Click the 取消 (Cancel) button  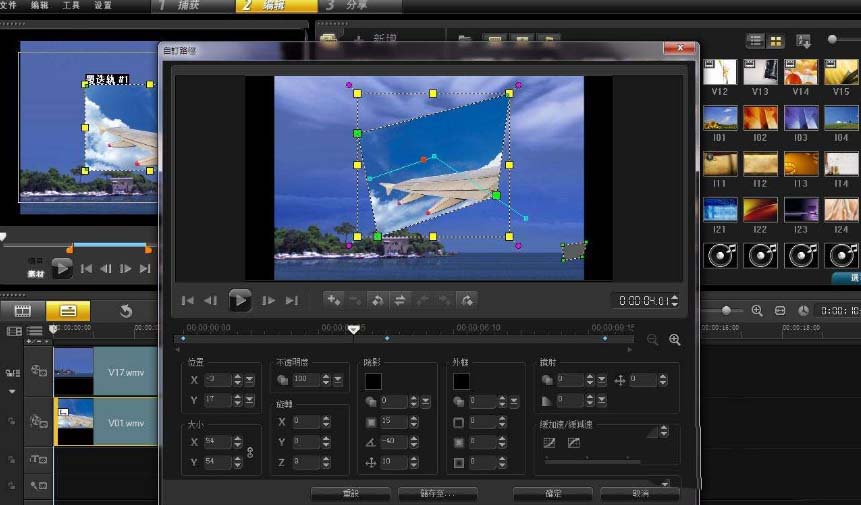pos(641,493)
